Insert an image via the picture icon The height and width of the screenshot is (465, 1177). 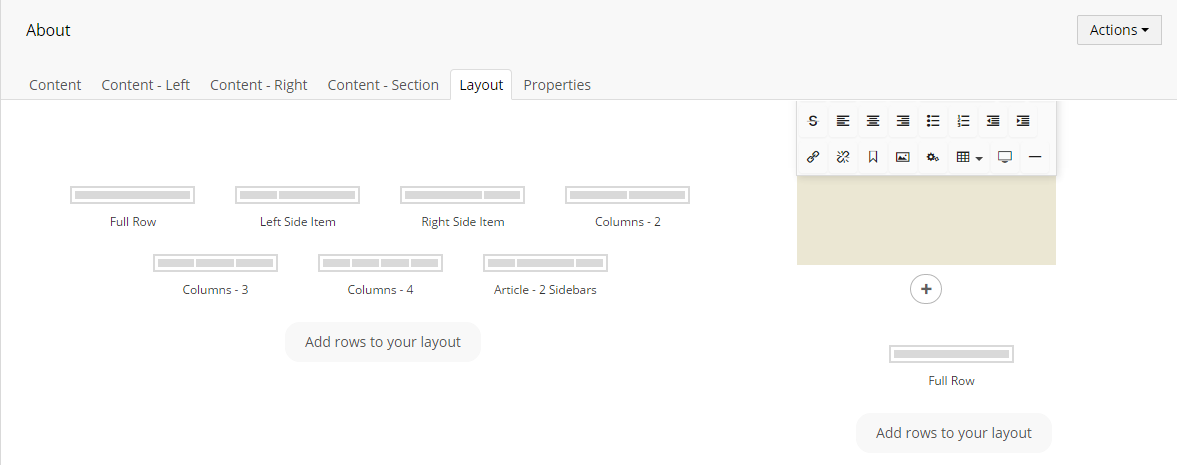tap(903, 157)
